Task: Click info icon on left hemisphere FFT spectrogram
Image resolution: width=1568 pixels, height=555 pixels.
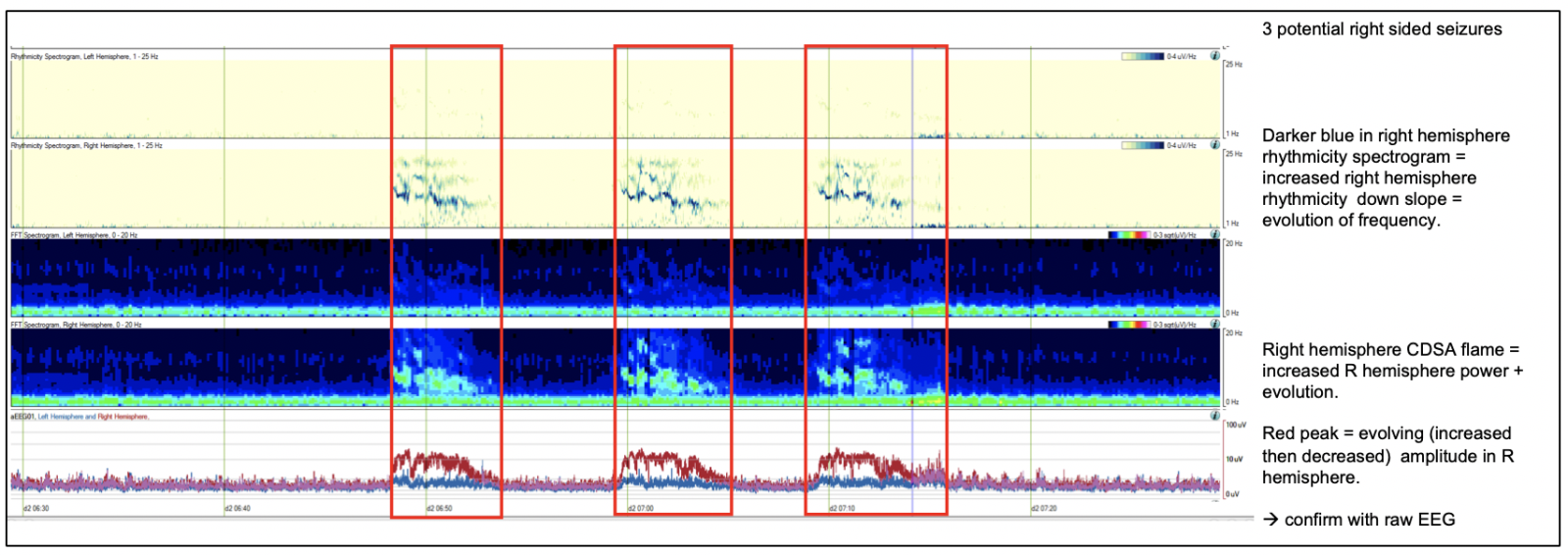Action: [1215, 234]
